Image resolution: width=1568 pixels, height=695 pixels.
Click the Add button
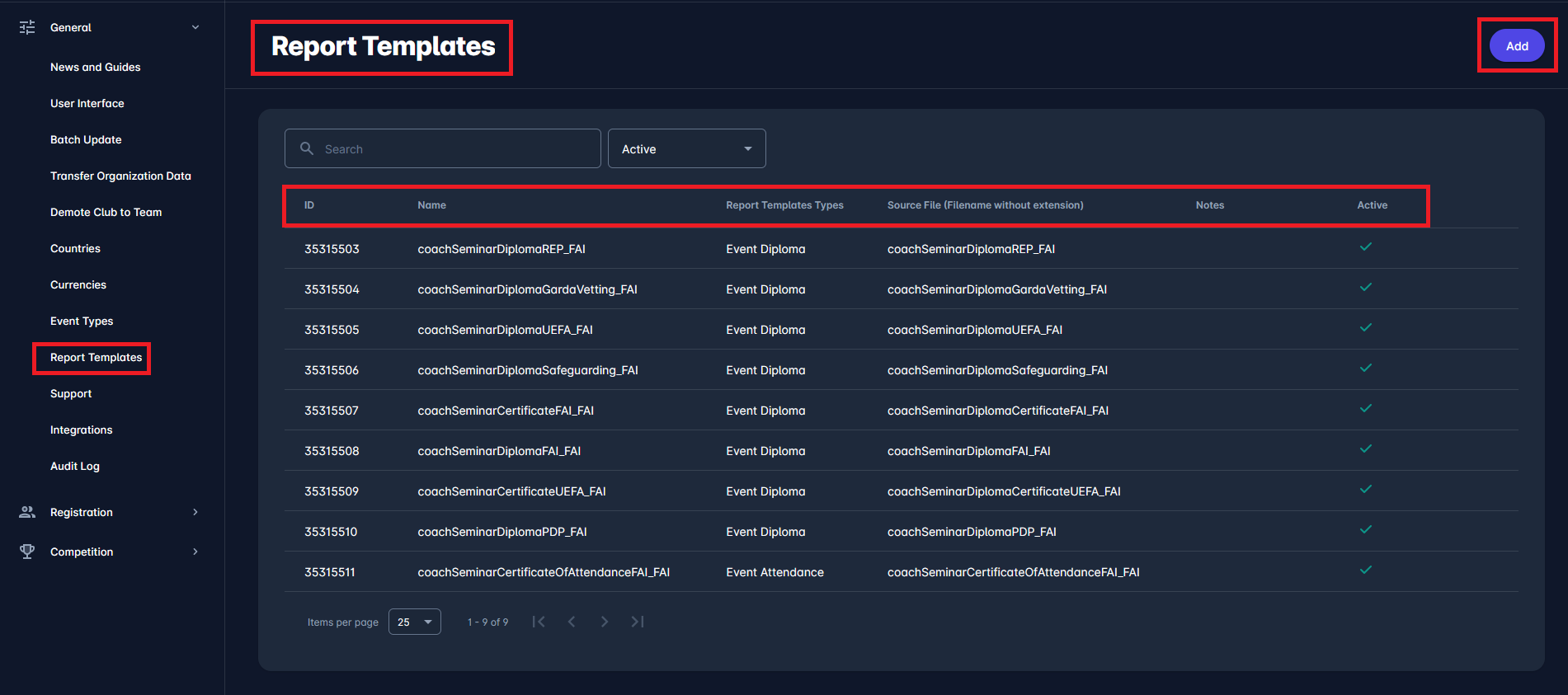tap(1516, 46)
